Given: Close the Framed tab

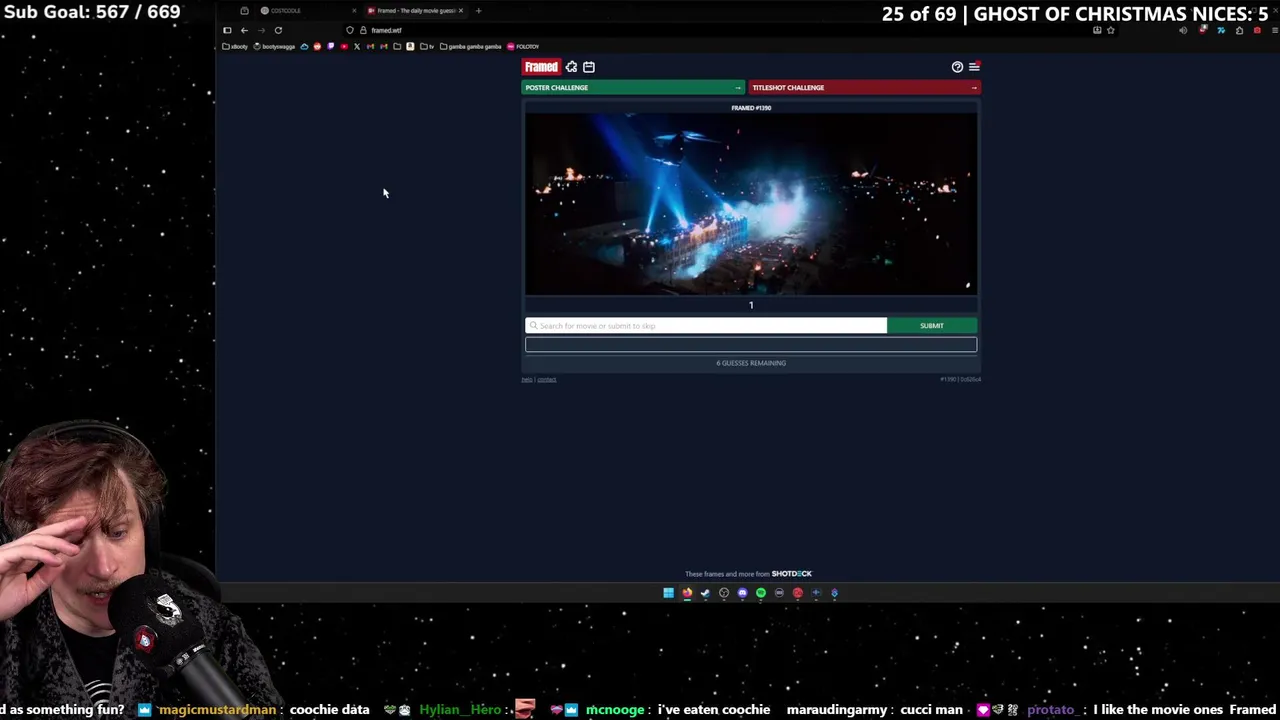Looking at the screenshot, I should [x=461, y=11].
